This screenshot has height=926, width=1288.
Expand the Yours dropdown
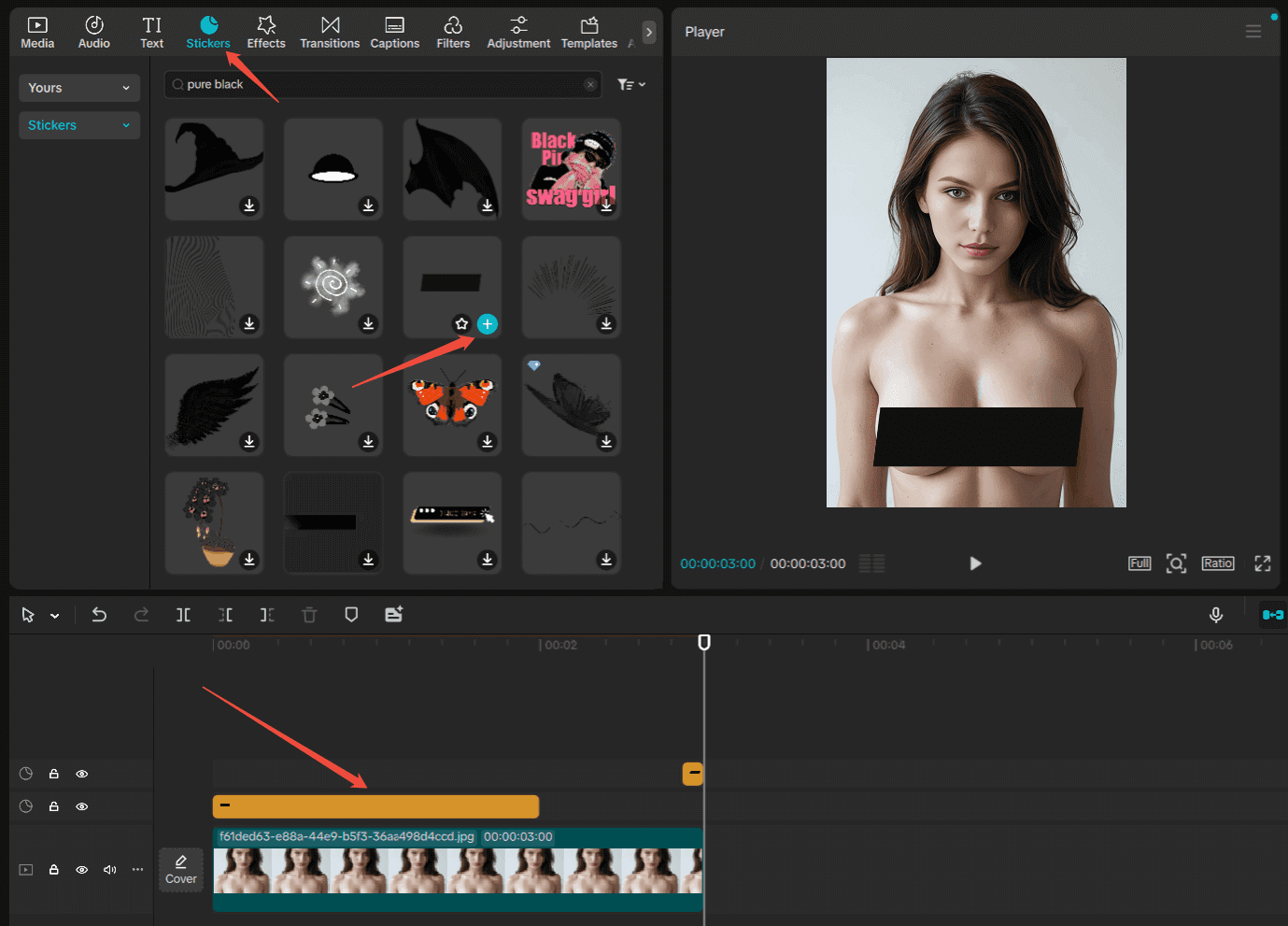pos(79,88)
